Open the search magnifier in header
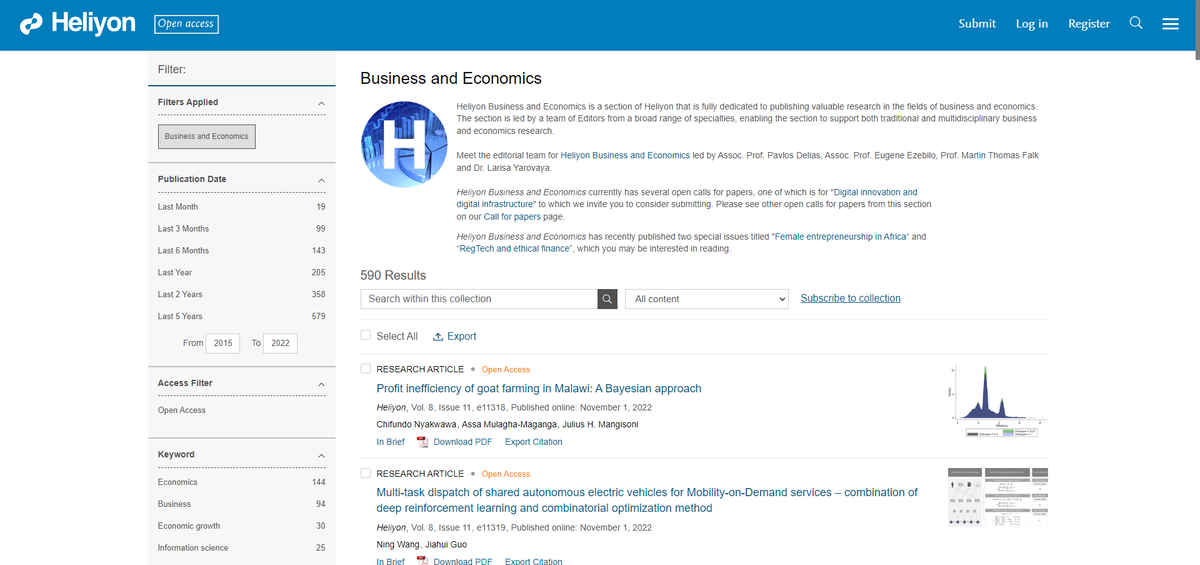This screenshot has width=1200, height=565. pyautogui.click(x=1136, y=23)
